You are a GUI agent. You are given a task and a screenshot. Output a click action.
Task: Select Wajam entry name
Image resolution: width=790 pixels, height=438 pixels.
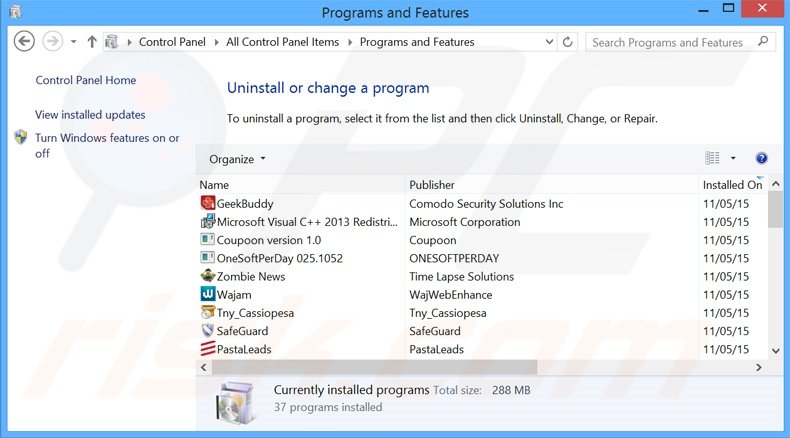coord(234,294)
